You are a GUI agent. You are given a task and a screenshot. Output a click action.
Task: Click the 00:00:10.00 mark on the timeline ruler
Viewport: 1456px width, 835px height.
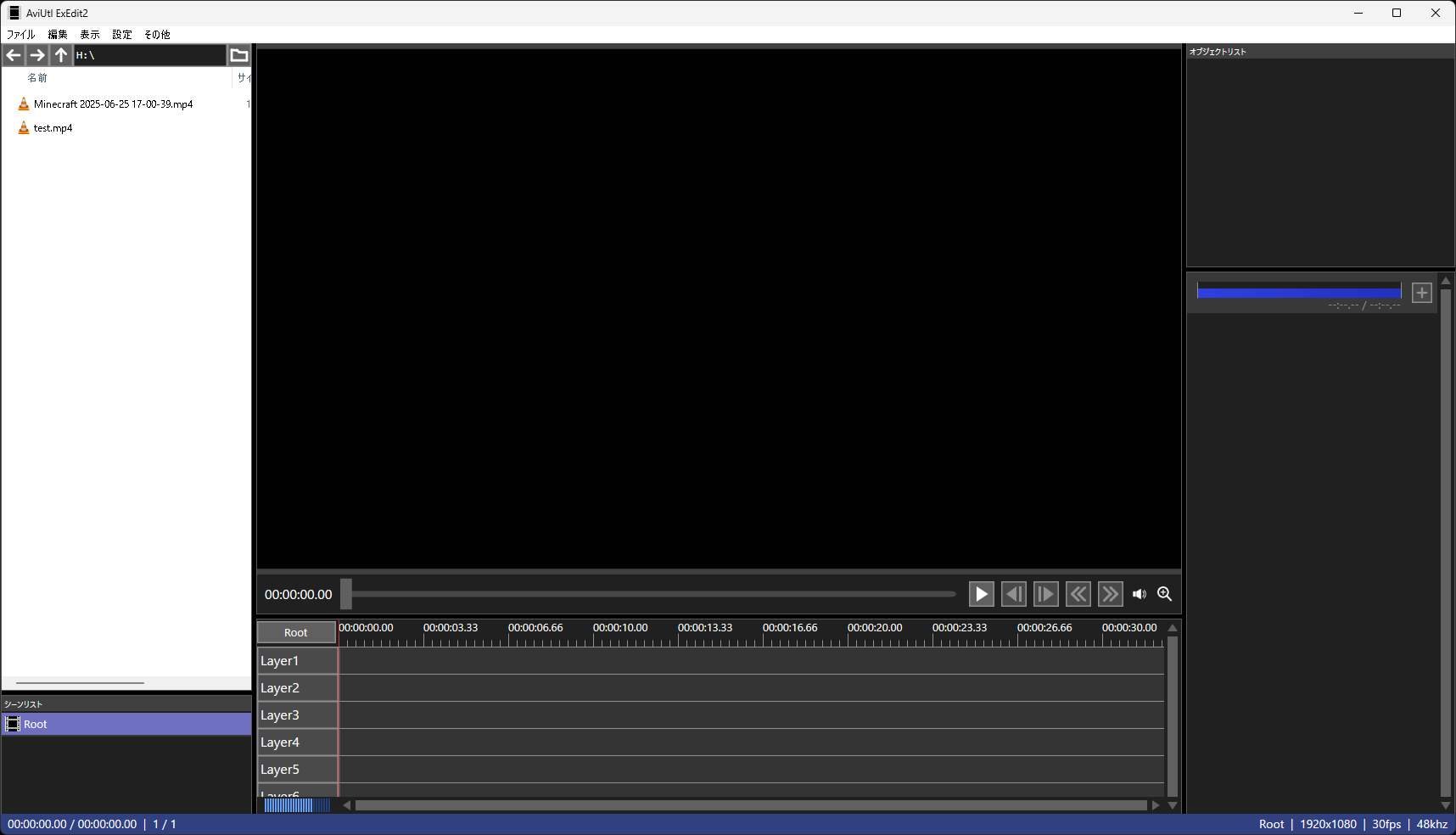tap(620, 628)
